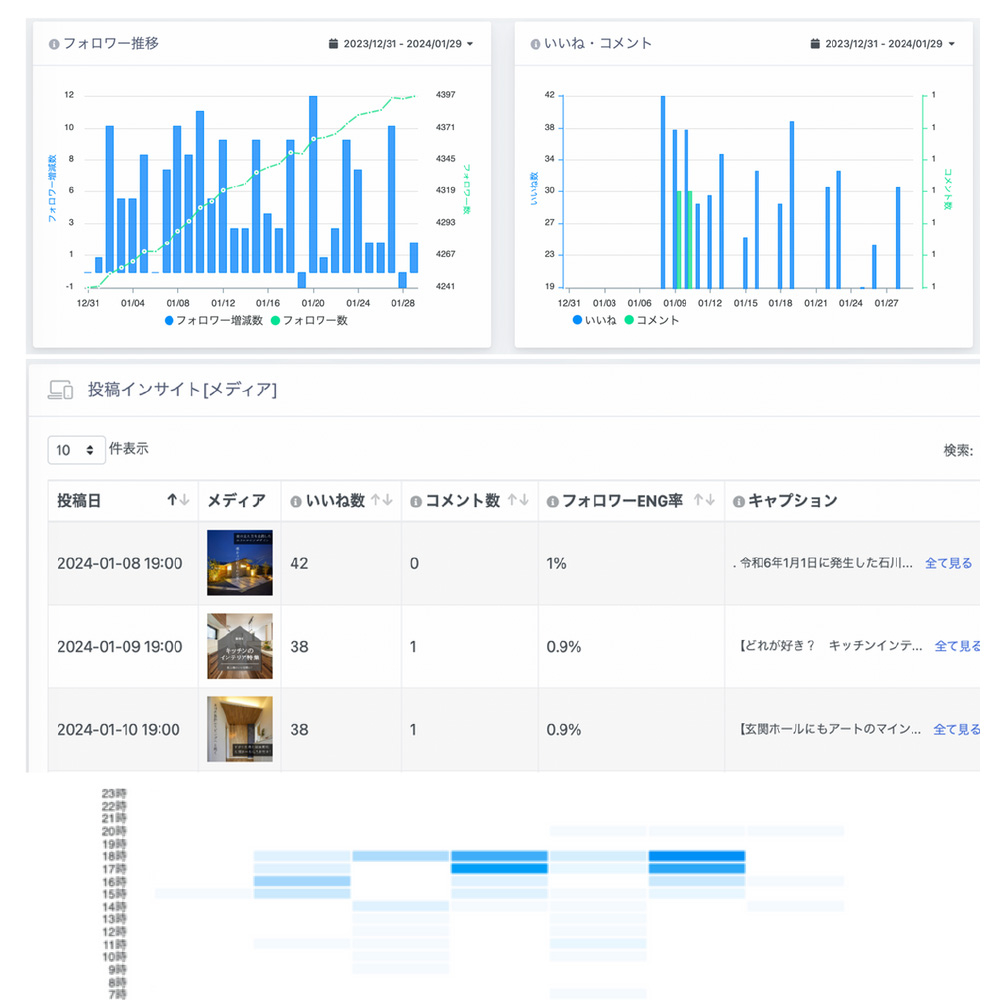Click info icon in キャプション column header
Viewport: 1000px width, 1000px height.
[x=739, y=501]
